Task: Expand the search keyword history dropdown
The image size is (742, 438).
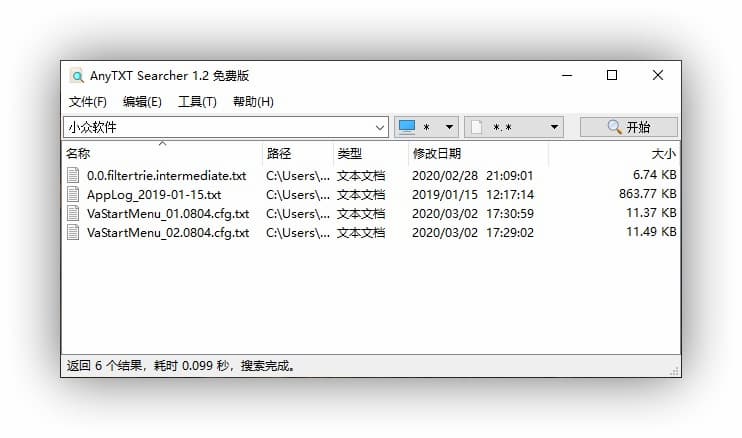Action: pyautogui.click(x=380, y=128)
